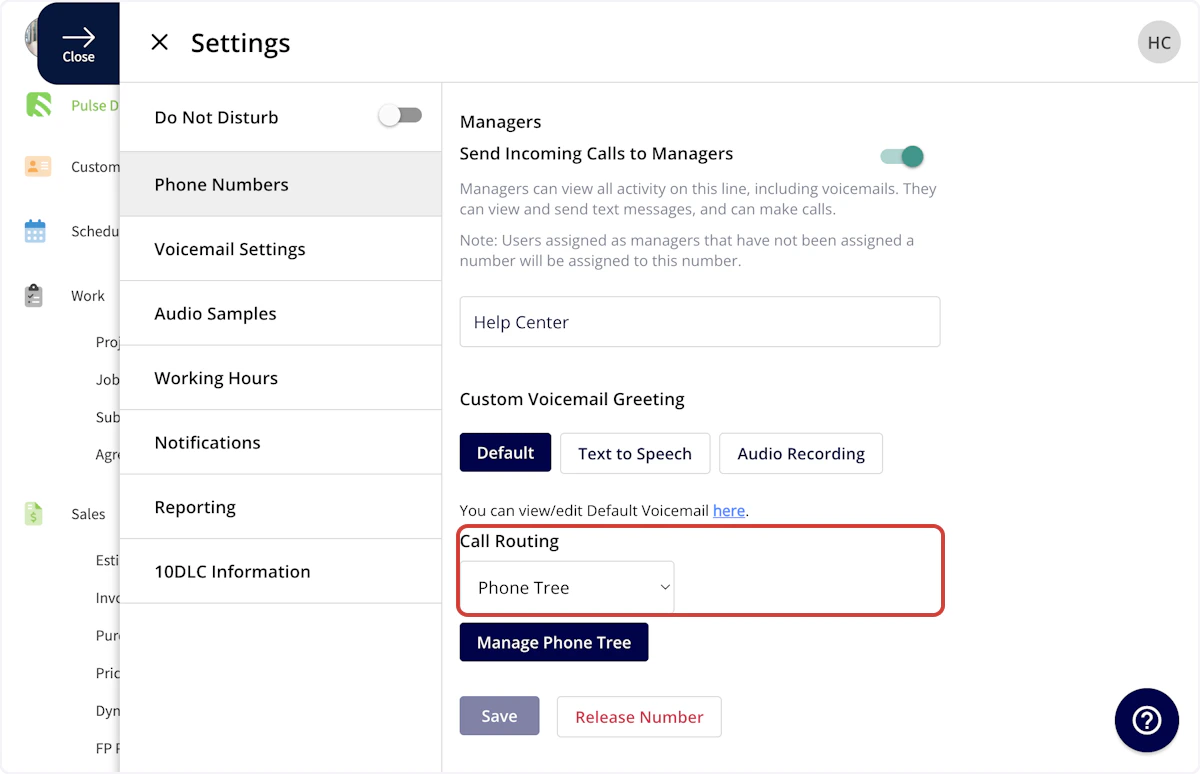Disable Send Incoming Calls to Managers
This screenshot has width=1200, height=774.
click(x=901, y=156)
